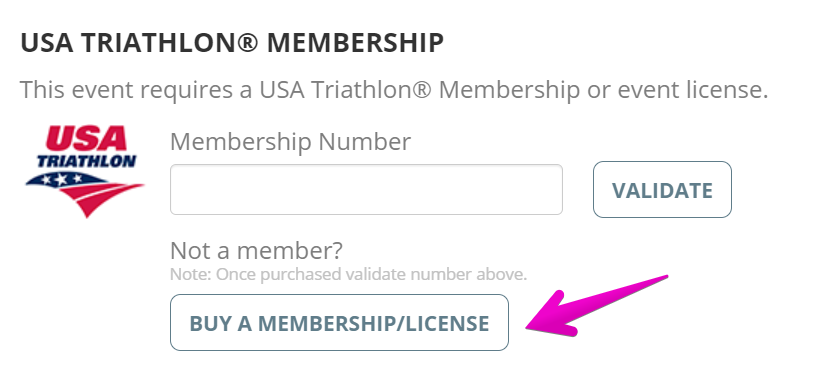Click the 'This event requires' description sentence
Image resolution: width=836 pixels, height=374 pixels.
click(394, 90)
